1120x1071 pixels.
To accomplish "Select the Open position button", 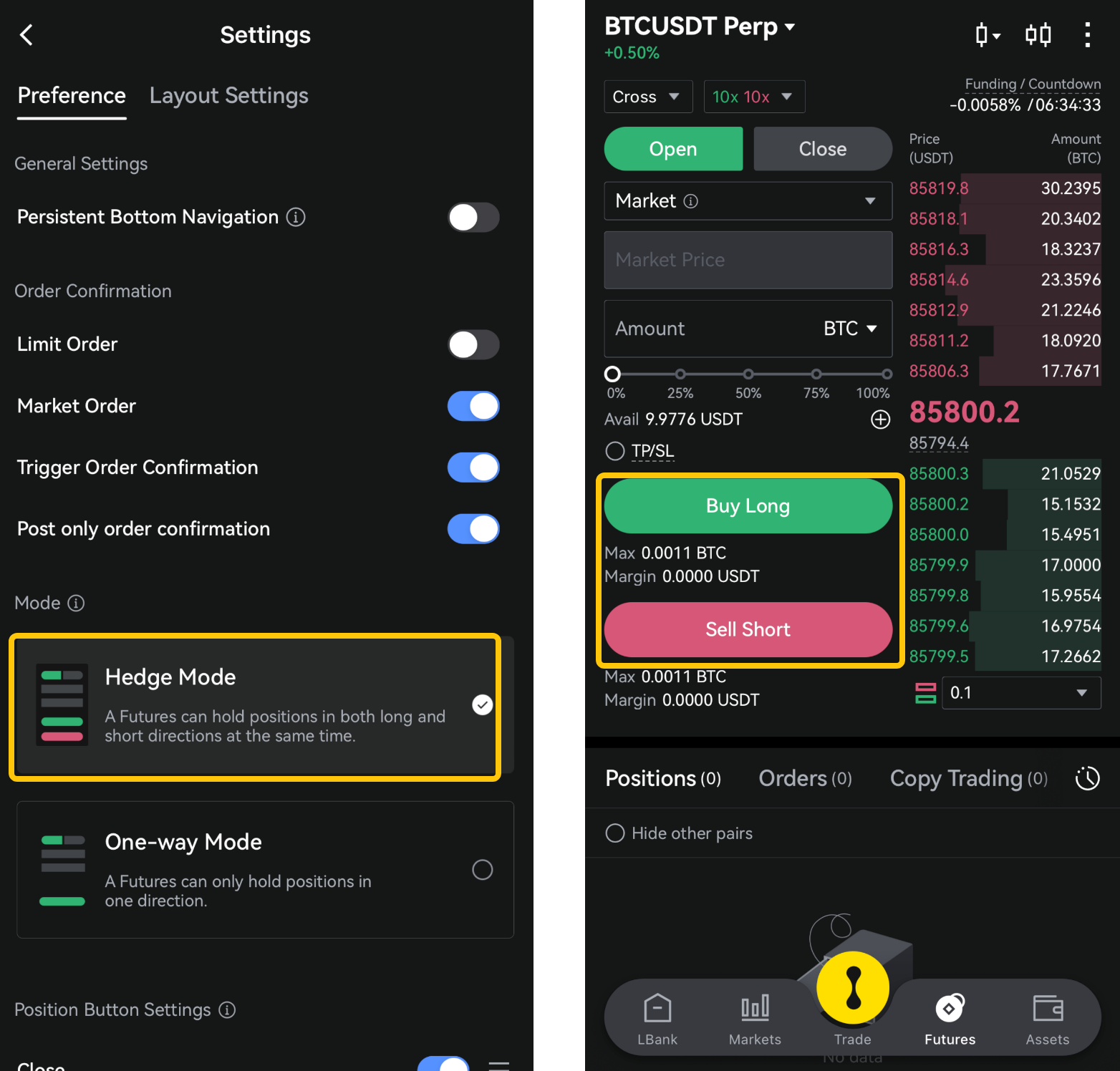I will coord(673,149).
